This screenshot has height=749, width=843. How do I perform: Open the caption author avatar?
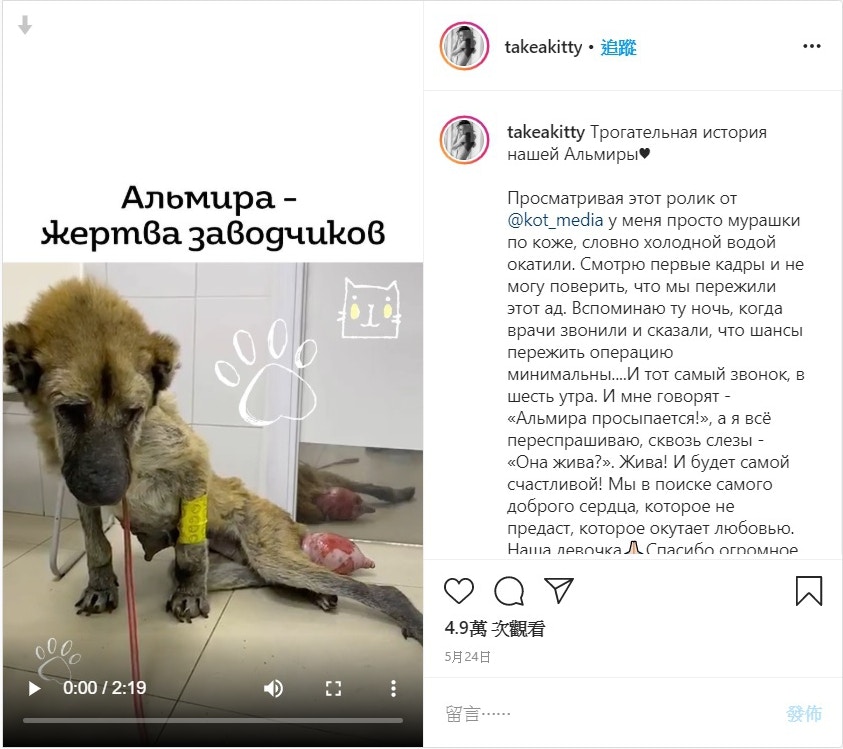click(x=465, y=139)
